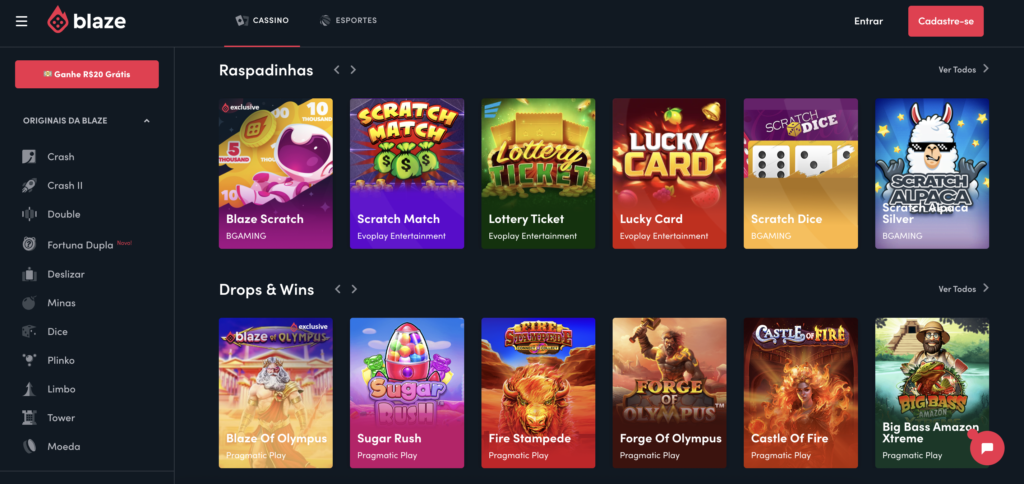The width and height of the screenshot is (1024, 484).
Task: Click the Cadastre-se button
Action: click(x=946, y=22)
